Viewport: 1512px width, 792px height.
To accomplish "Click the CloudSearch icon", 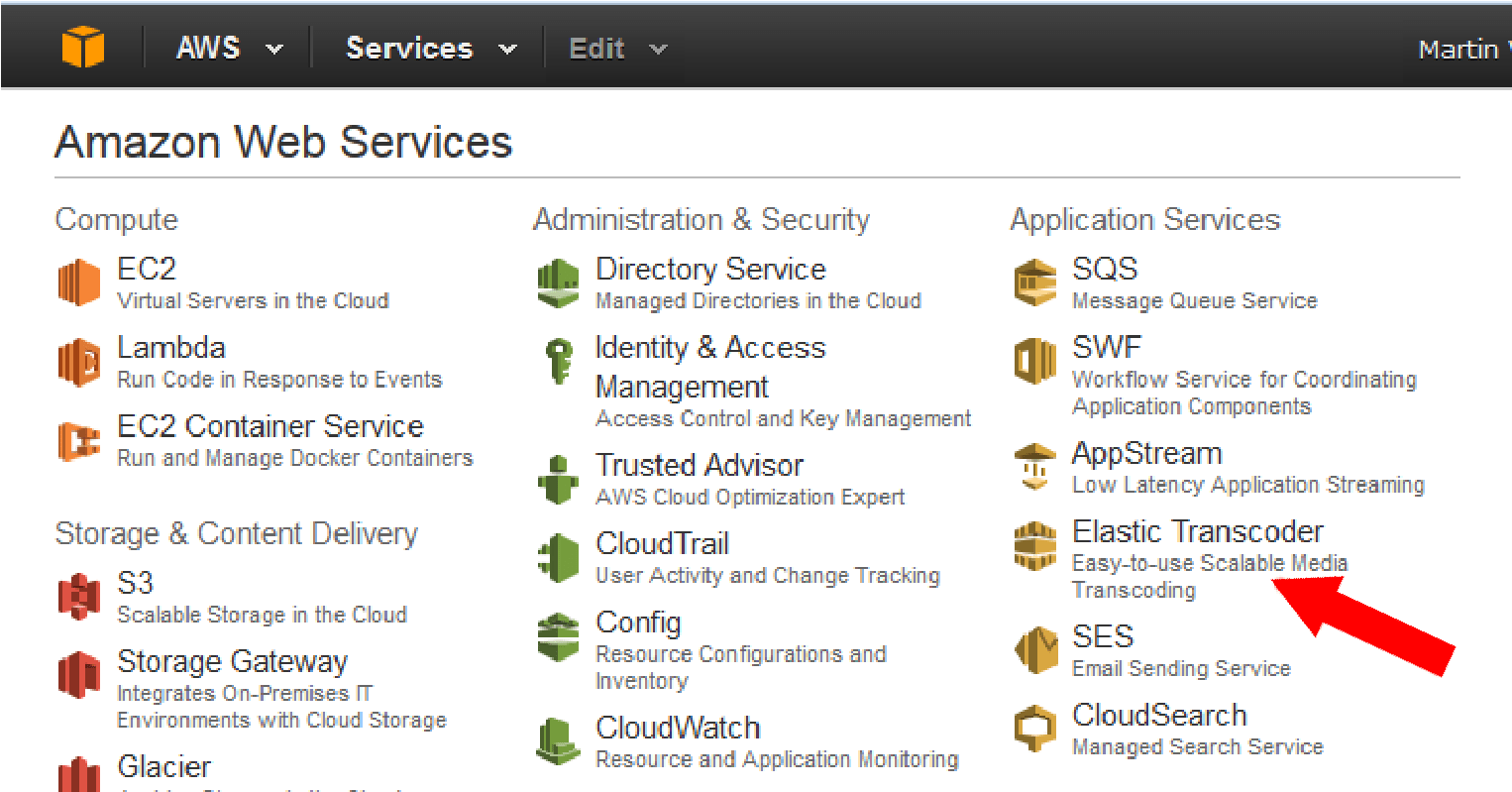I will [x=1035, y=729].
